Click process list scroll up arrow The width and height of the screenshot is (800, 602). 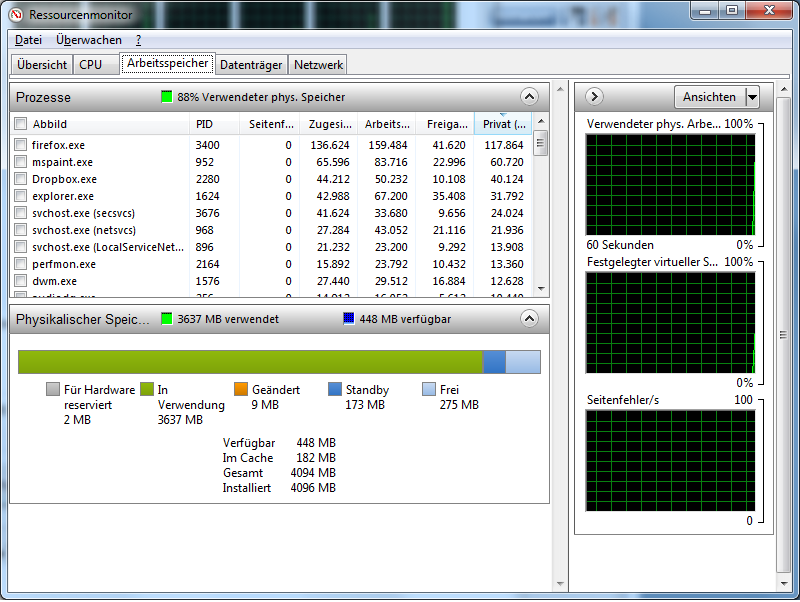[541, 121]
